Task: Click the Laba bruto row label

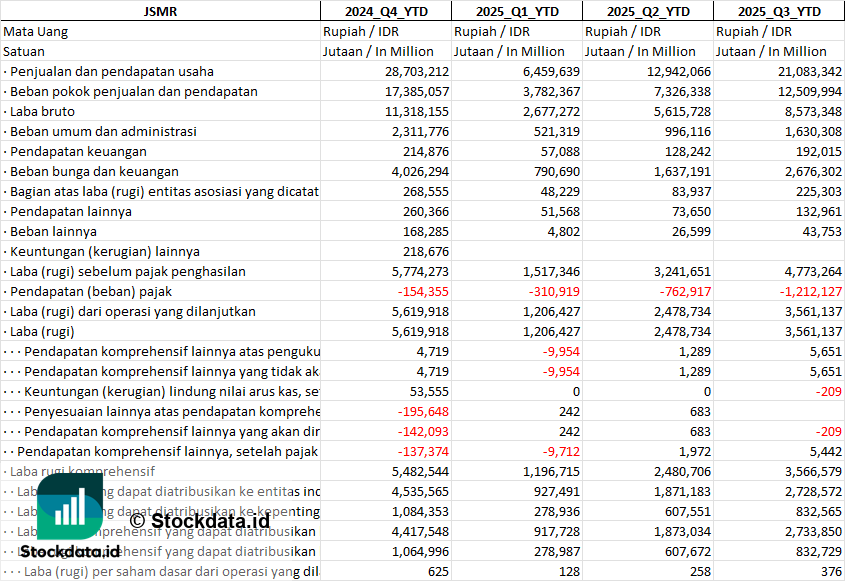Action: 42,112
